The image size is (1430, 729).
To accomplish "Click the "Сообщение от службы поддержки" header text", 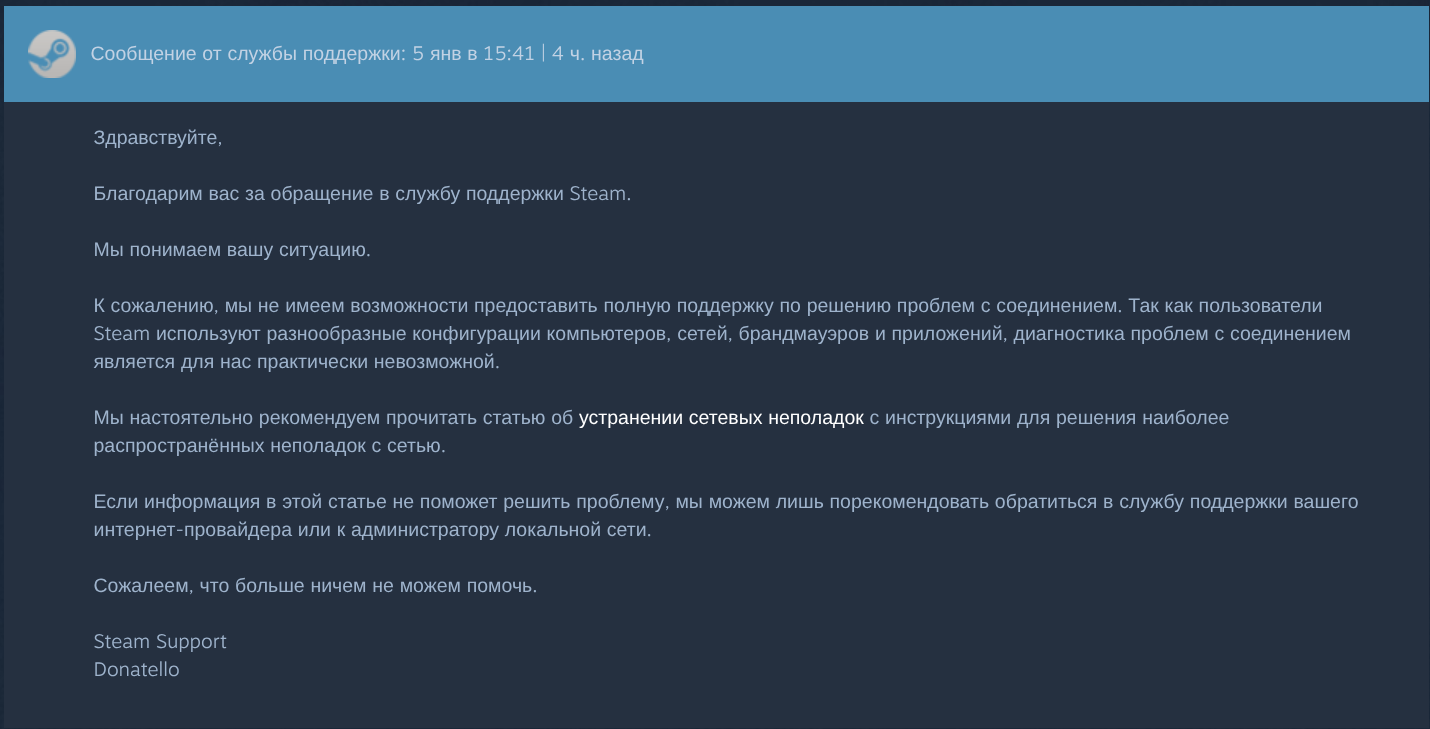I will pyautogui.click(x=248, y=54).
